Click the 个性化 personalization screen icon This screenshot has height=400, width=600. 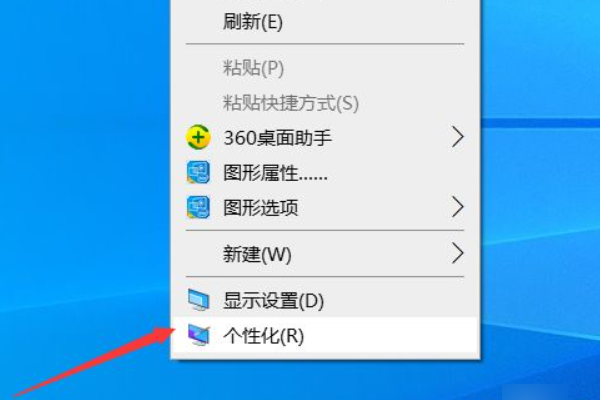(x=199, y=335)
